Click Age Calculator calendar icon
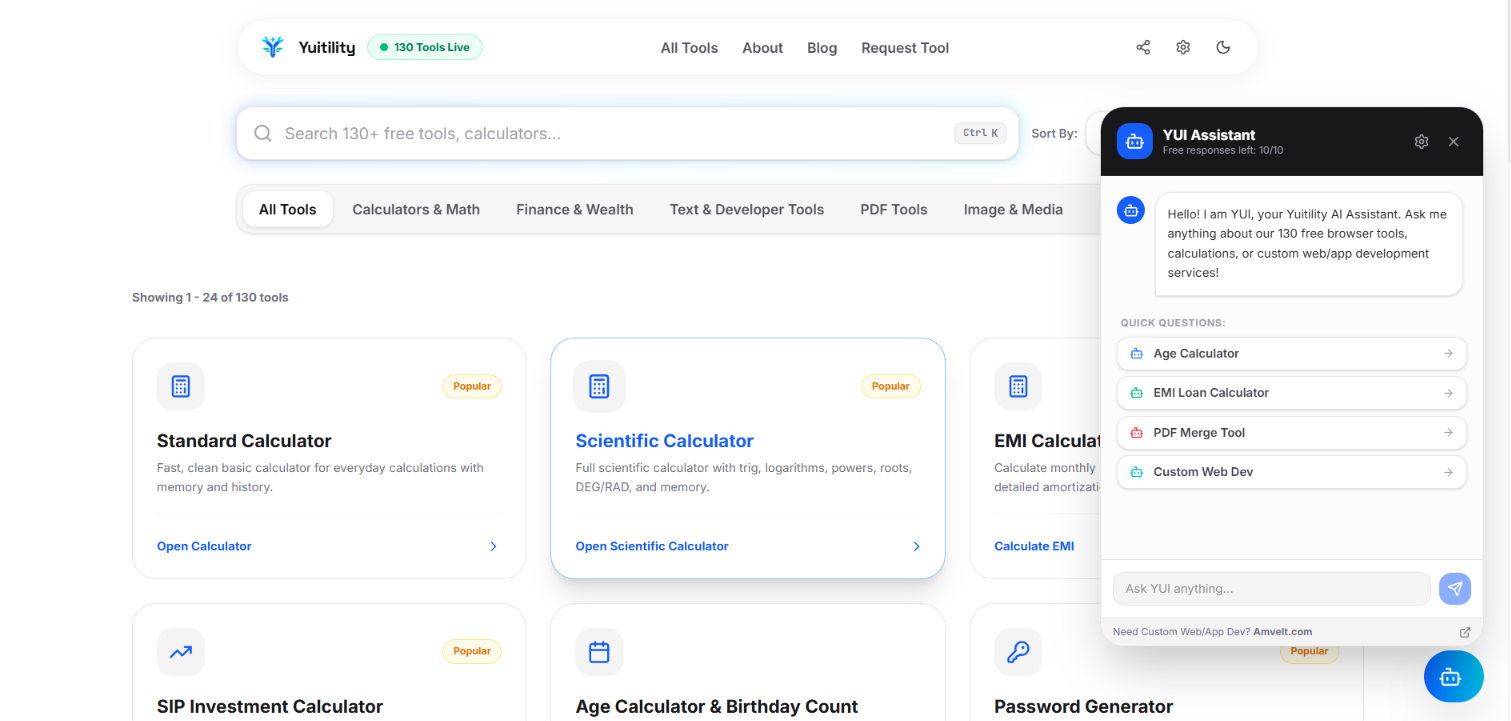 coord(599,652)
